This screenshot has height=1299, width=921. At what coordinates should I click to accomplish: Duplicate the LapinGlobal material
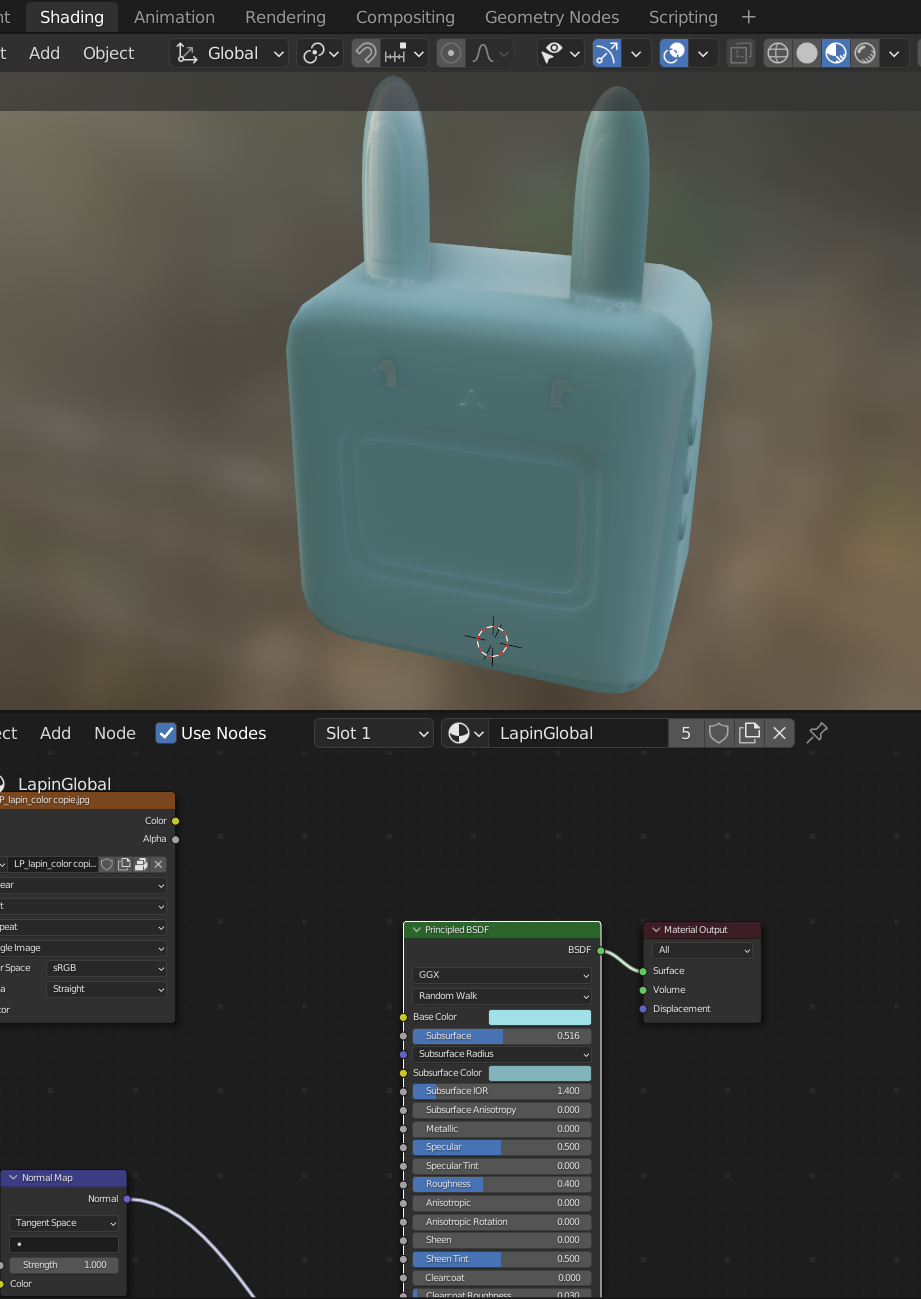(x=749, y=733)
